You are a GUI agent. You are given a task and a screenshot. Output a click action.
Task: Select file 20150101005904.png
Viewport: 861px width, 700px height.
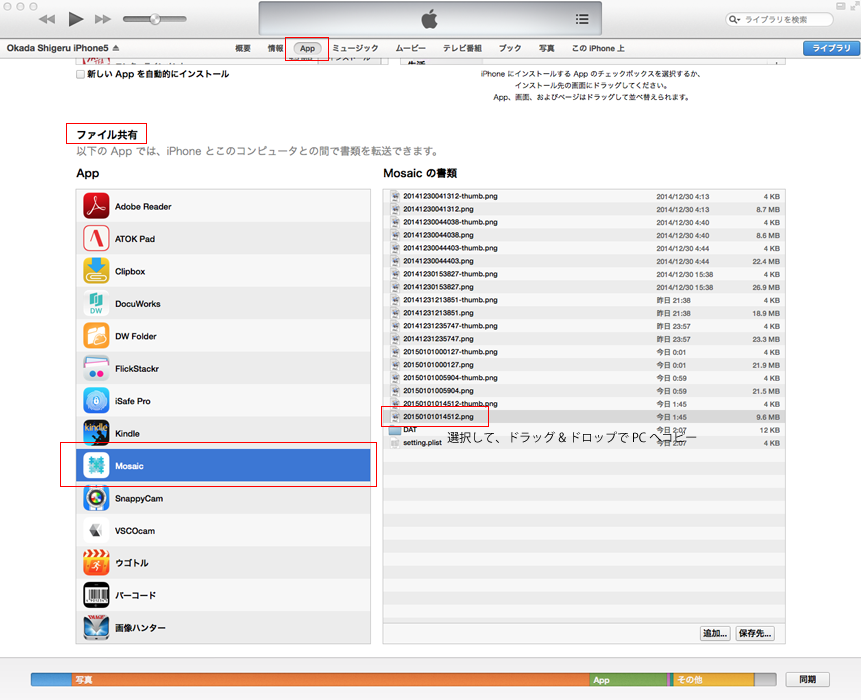point(438,391)
